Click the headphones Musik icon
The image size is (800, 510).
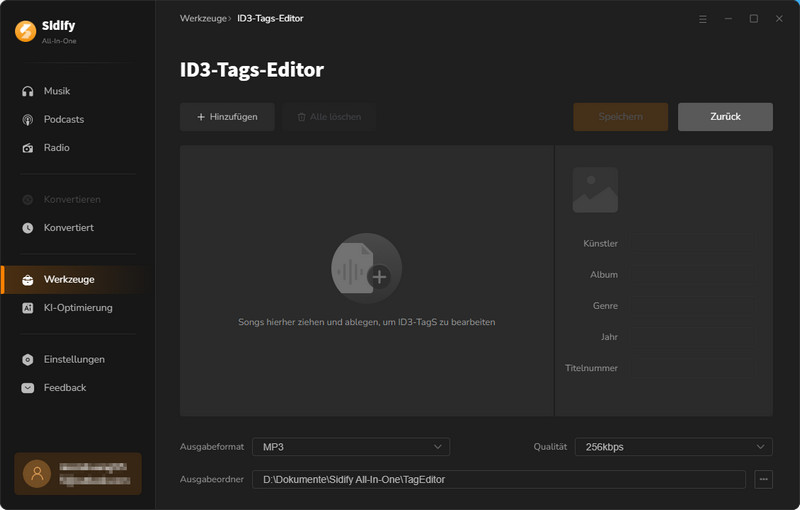pyautogui.click(x=28, y=91)
